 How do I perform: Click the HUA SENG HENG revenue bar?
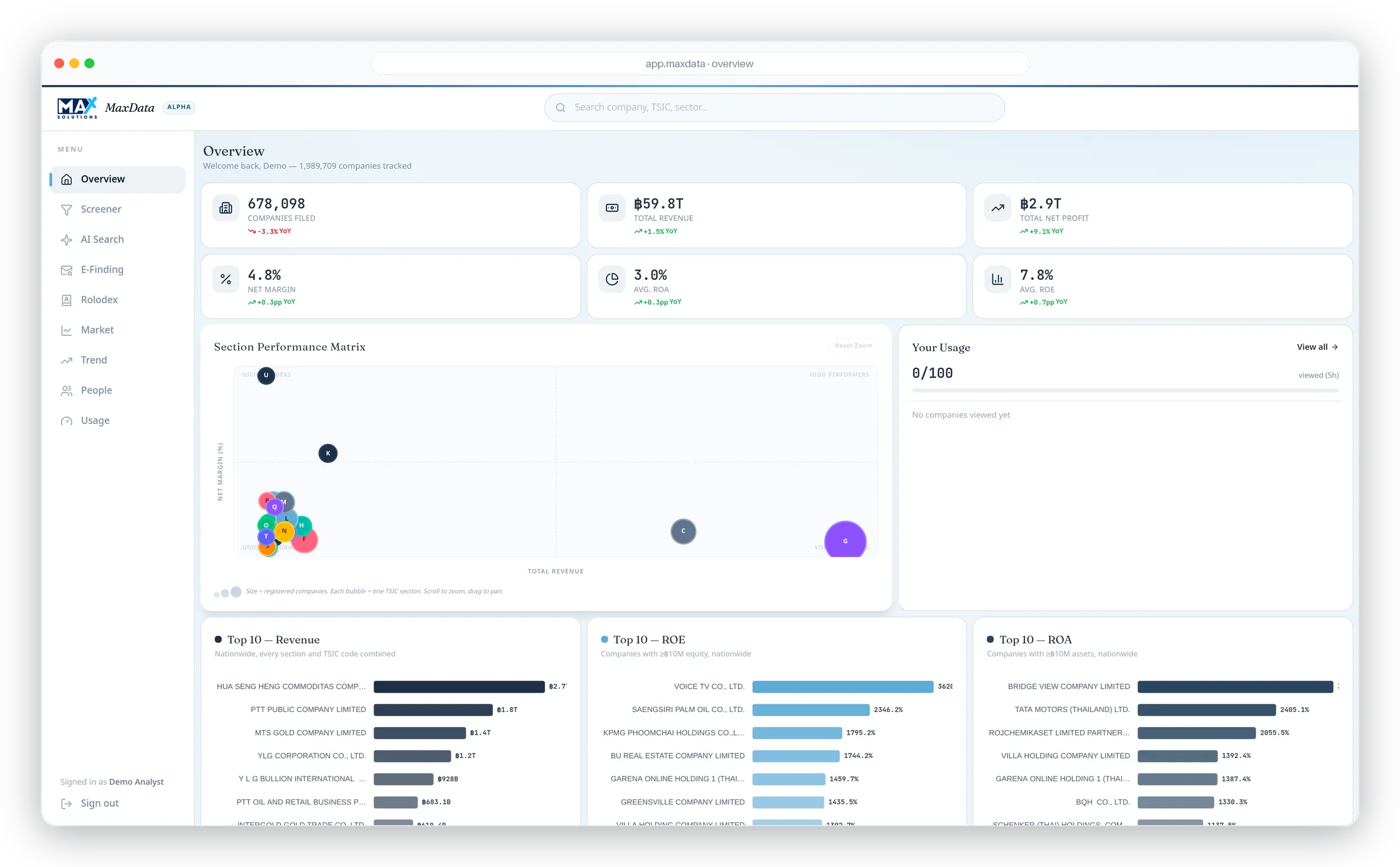tap(459, 687)
